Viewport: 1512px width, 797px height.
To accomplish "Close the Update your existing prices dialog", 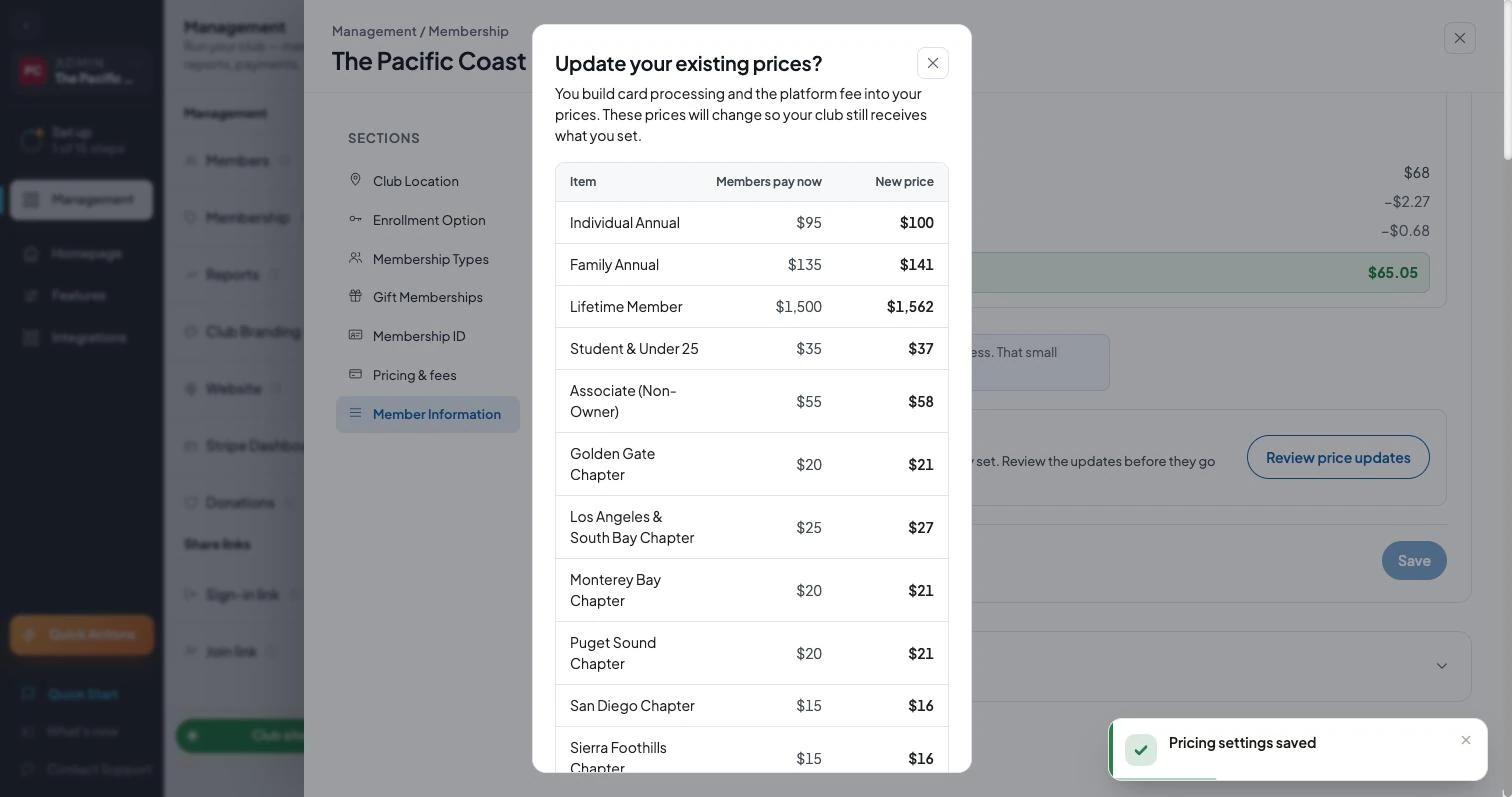I will (932, 63).
